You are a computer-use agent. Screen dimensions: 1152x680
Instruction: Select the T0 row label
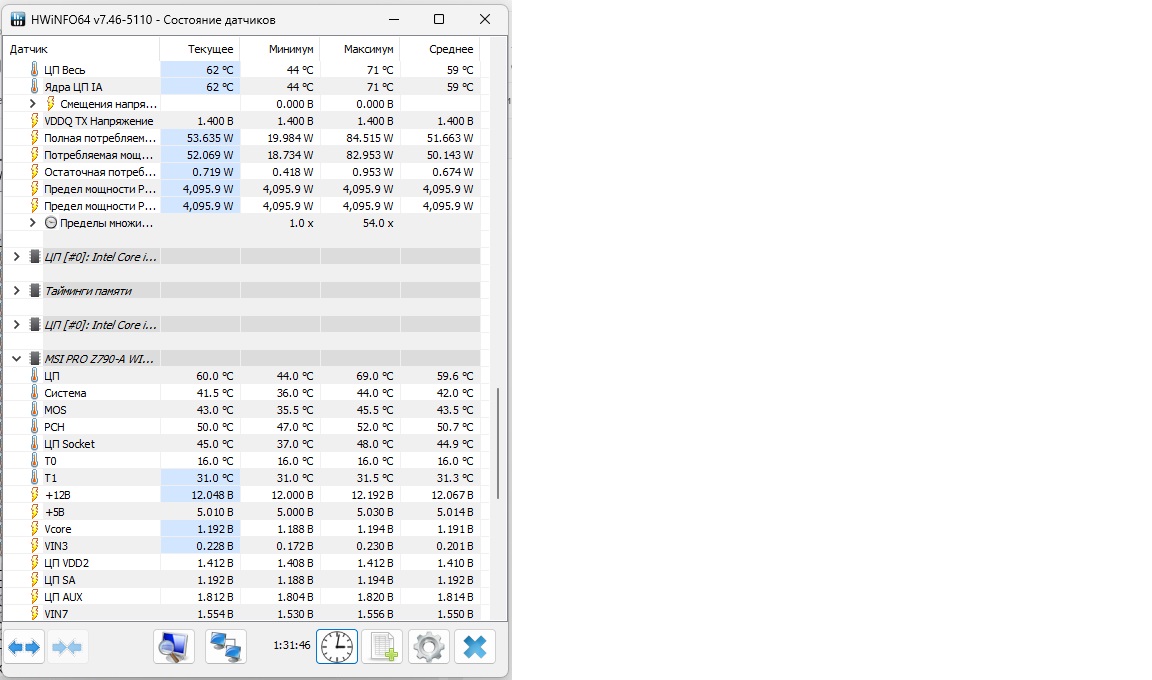tap(50, 461)
